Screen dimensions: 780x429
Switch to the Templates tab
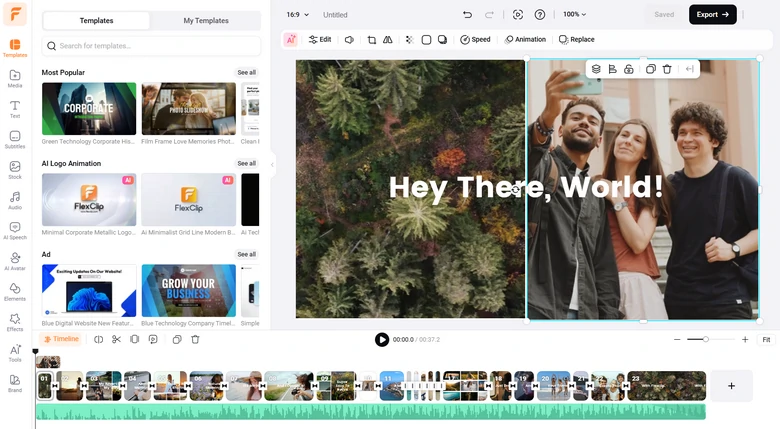tap(97, 20)
